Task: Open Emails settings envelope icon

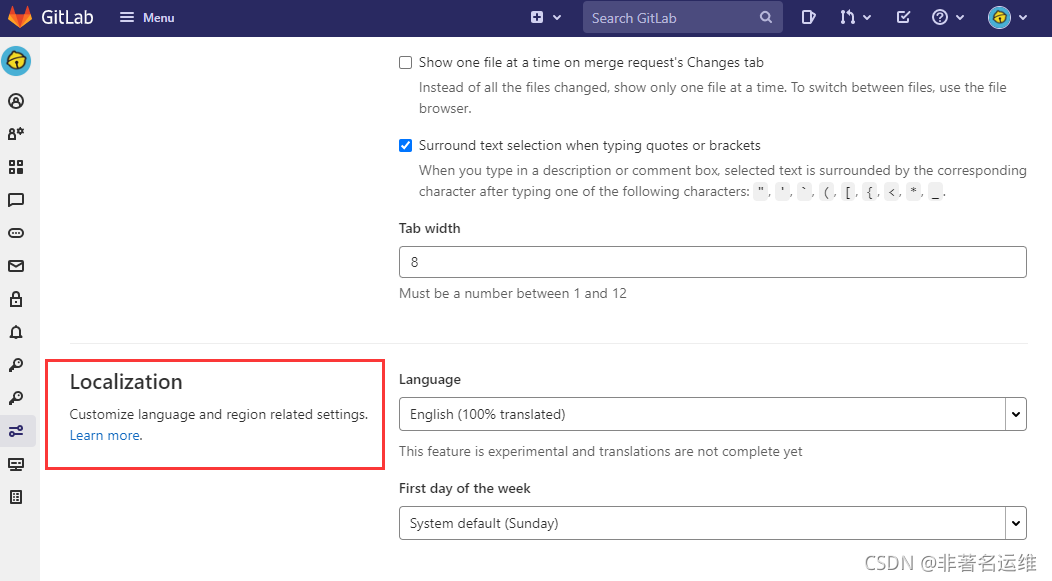Action: point(16,266)
